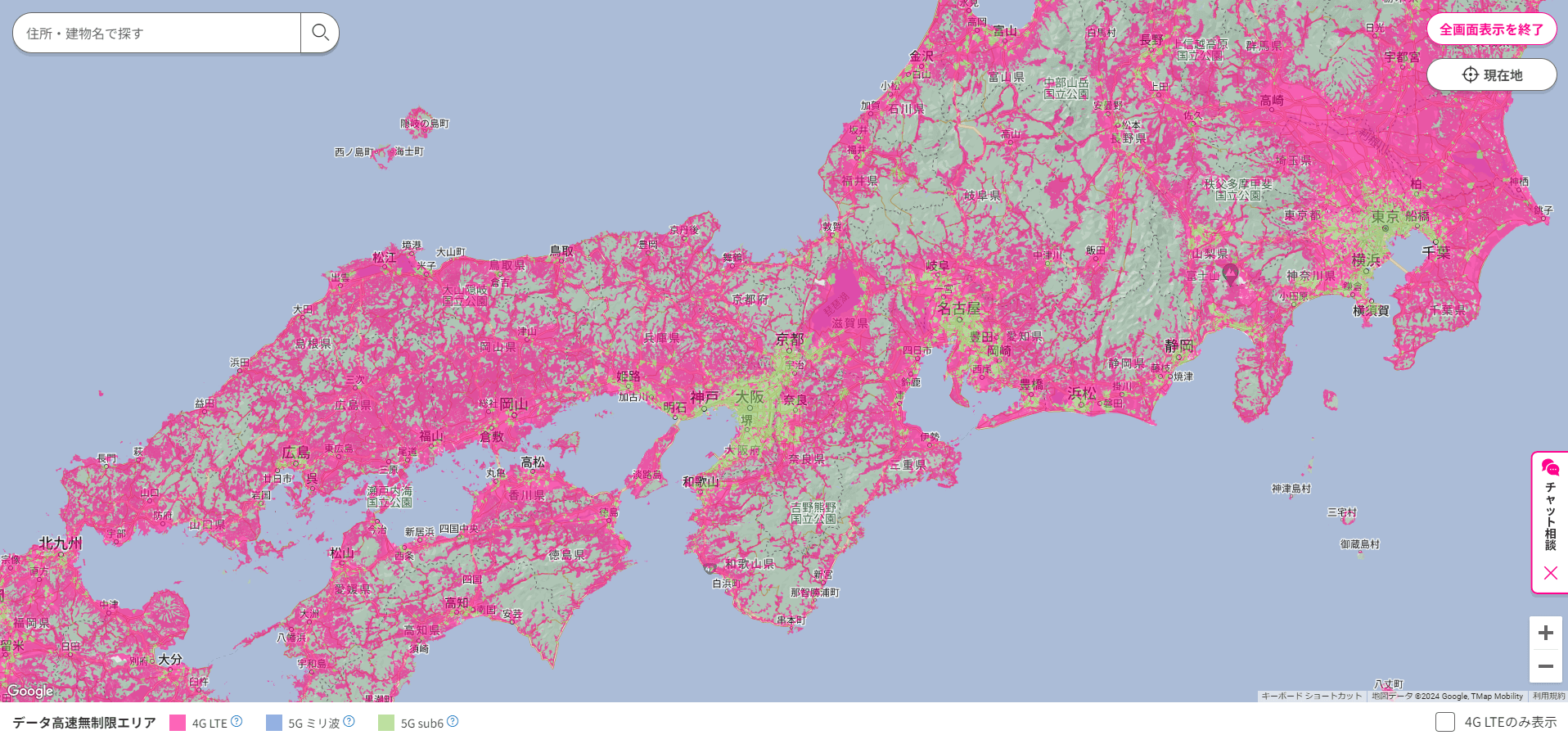
Task: Click the 静岡 city label
Action: point(1178,346)
